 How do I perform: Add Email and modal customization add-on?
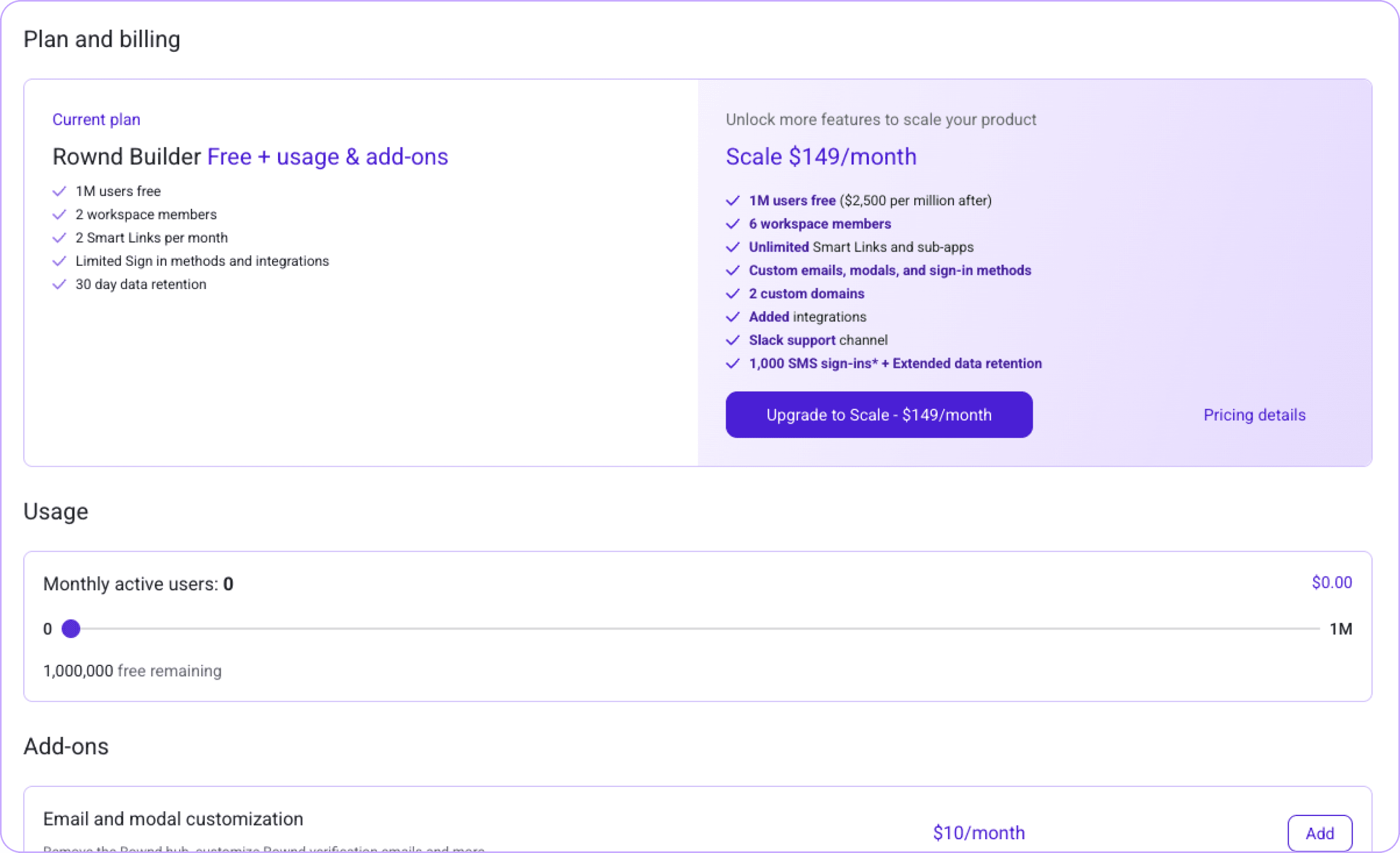pyautogui.click(x=1319, y=833)
